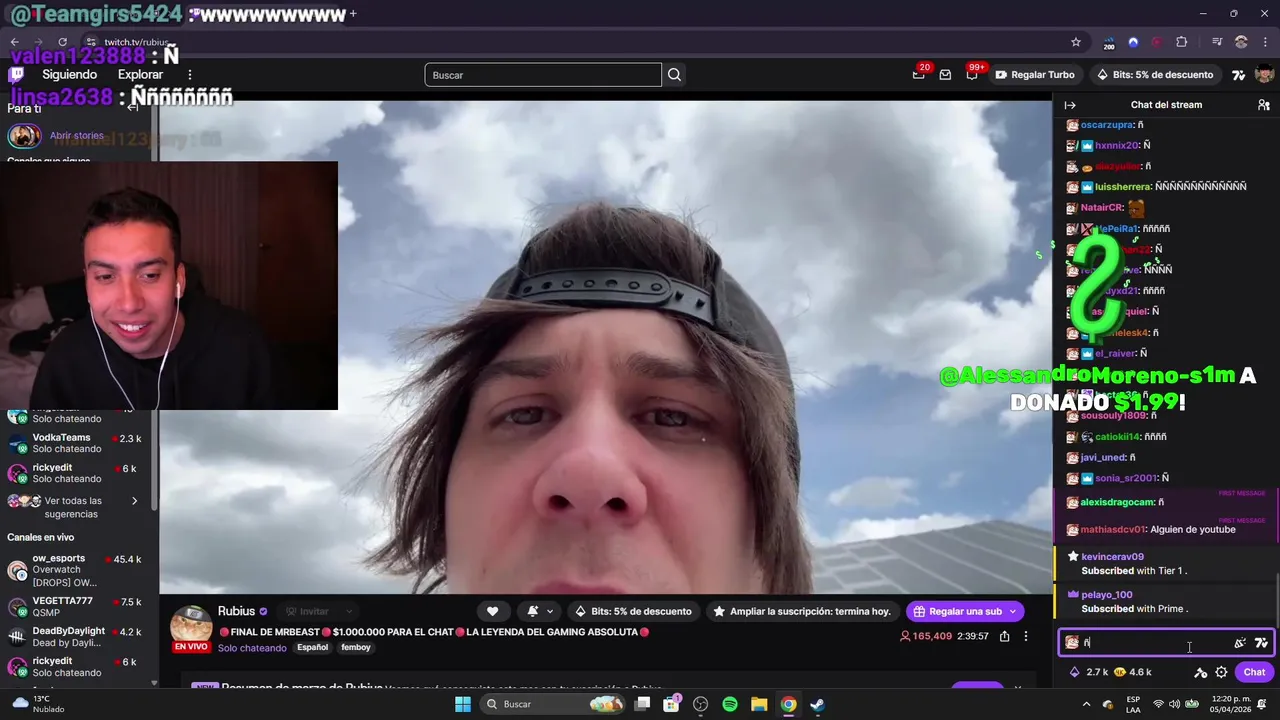Screen dimensions: 1280x720
Task: Open the Rubius channel avatar marked EN VIVO
Action: pos(191,628)
